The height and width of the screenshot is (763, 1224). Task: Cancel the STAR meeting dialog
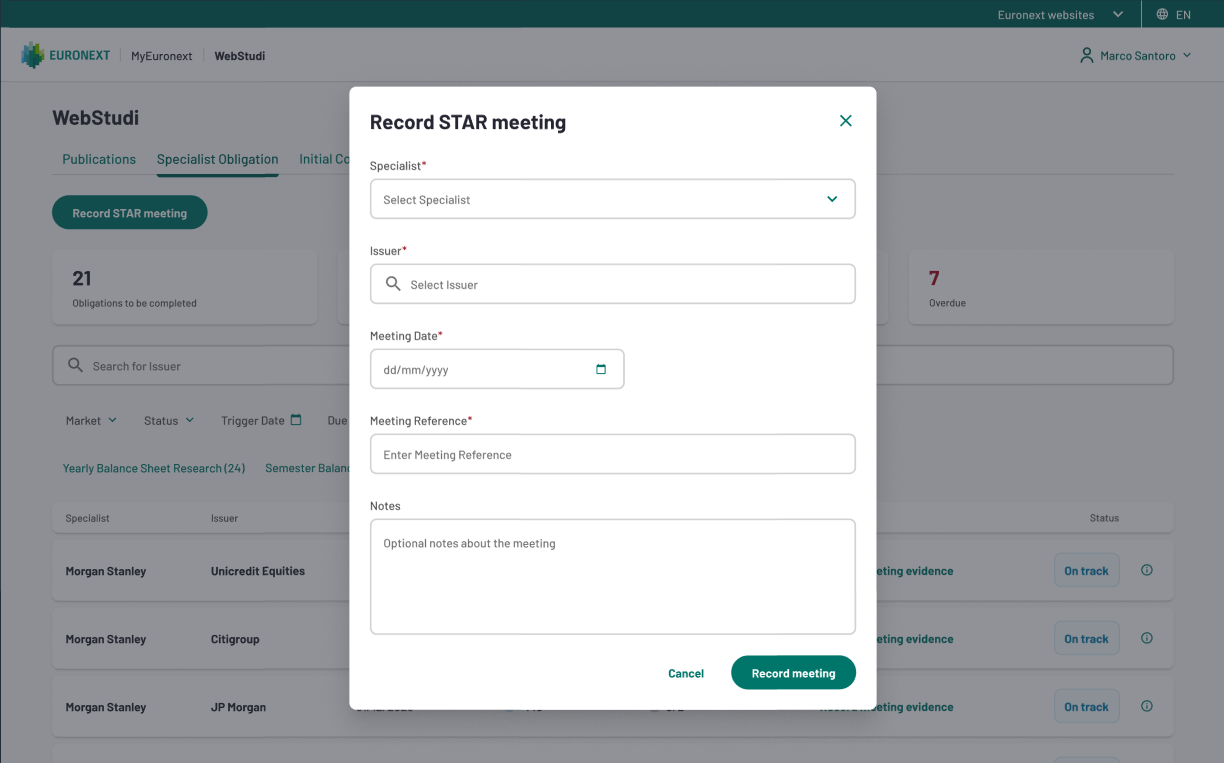click(686, 673)
